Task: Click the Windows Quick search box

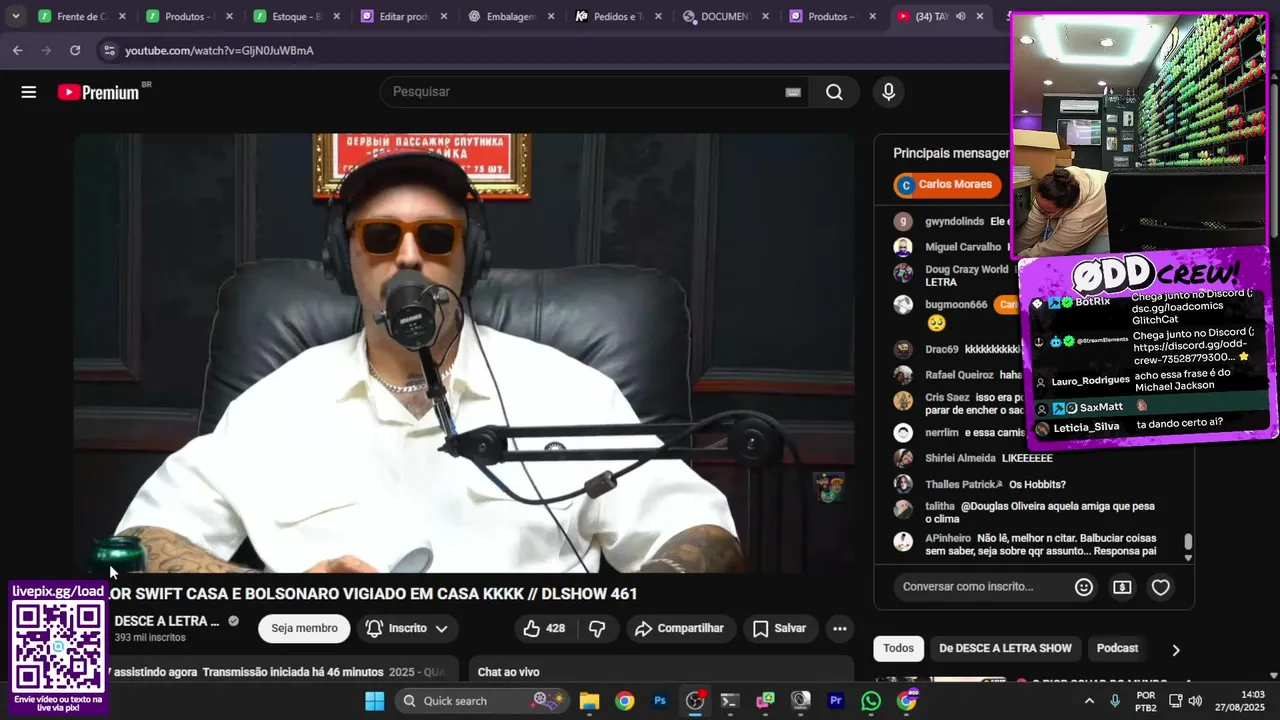Action: (482, 701)
